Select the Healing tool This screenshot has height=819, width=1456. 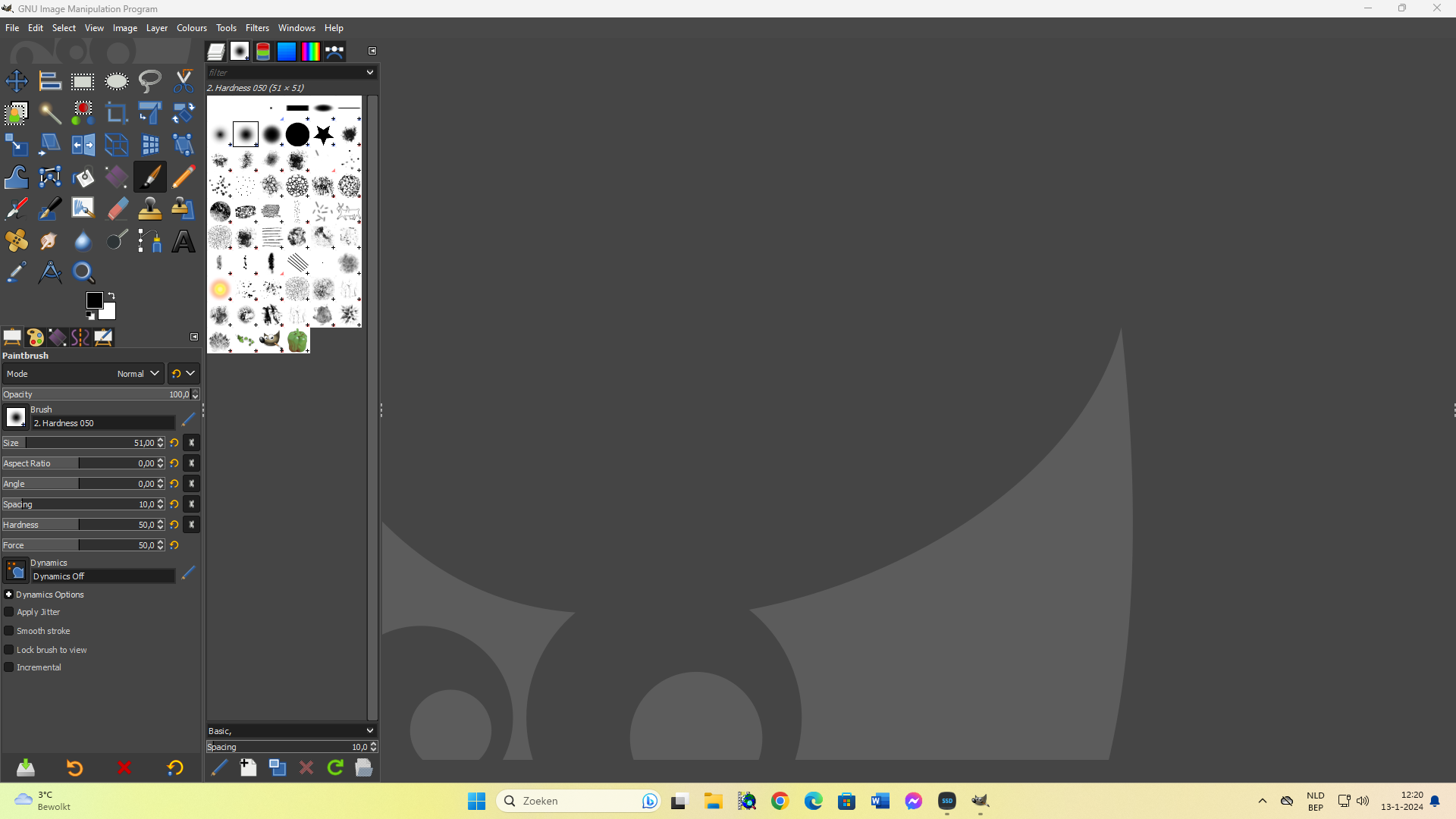(16, 240)
